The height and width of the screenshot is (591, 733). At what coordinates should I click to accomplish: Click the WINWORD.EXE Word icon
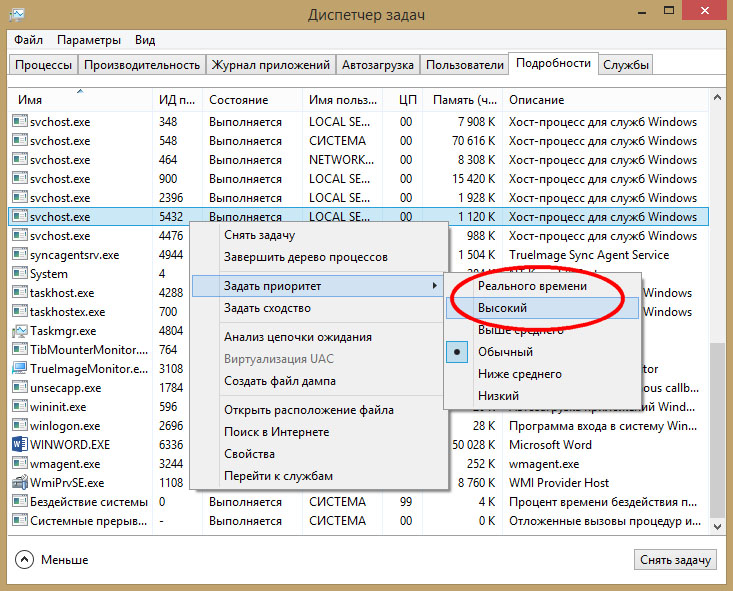click(x=20, y=444)
